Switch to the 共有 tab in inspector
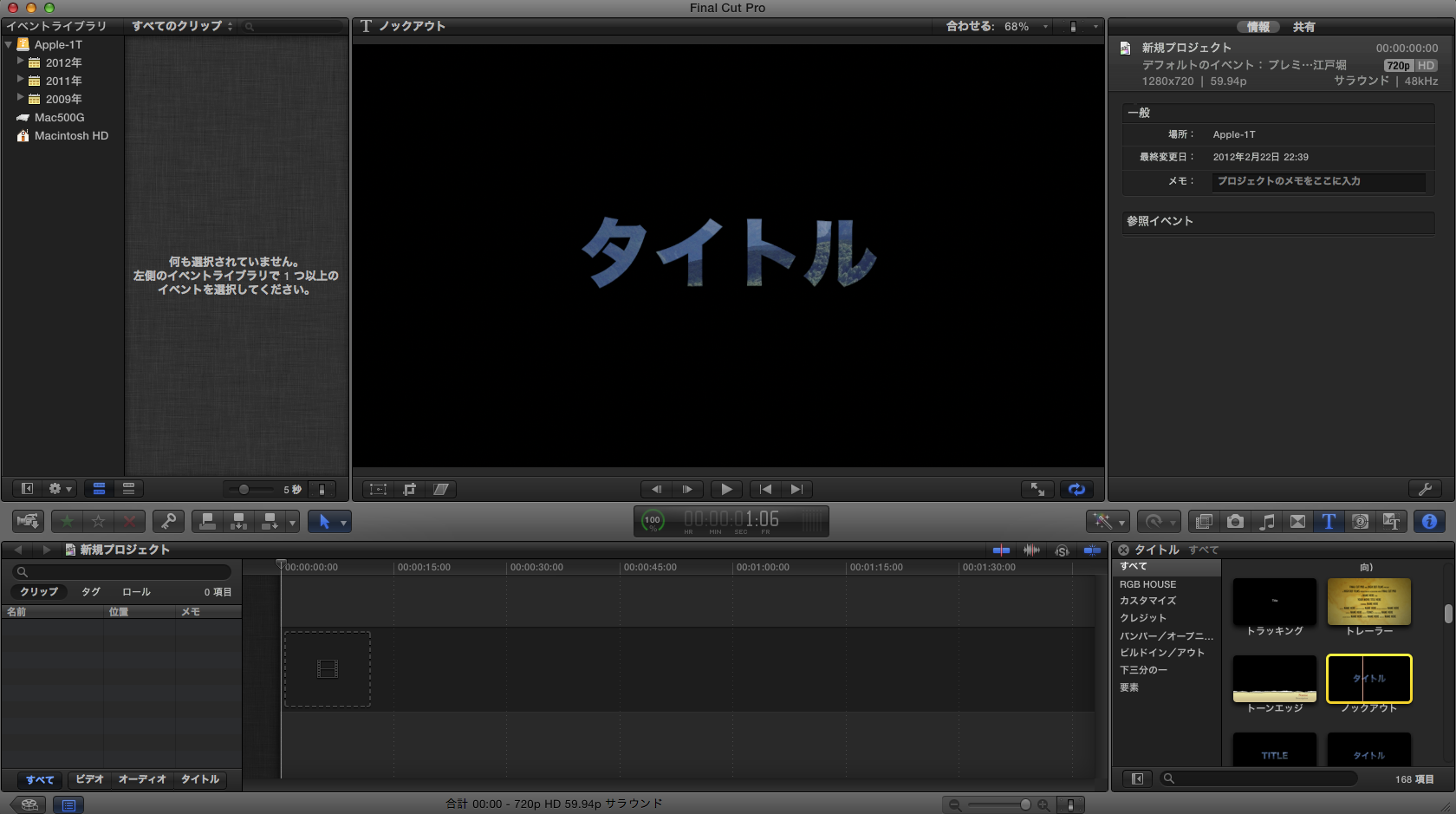1456x814 pixels. coord(1303,27)
